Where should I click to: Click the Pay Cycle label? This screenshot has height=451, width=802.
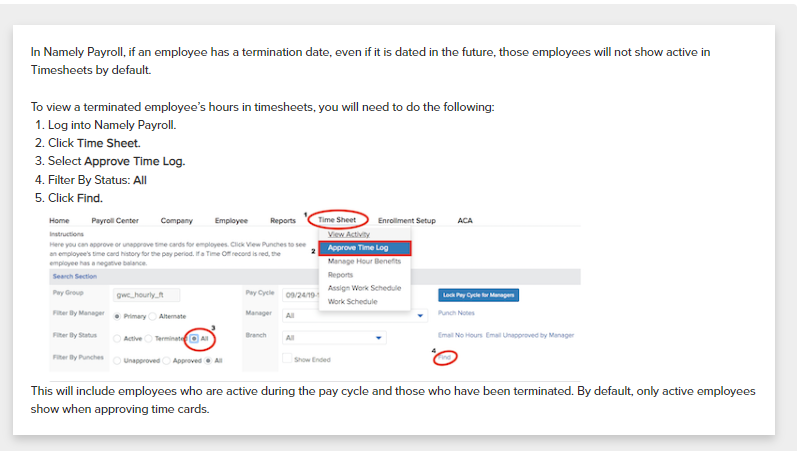(x=260, y=293)
